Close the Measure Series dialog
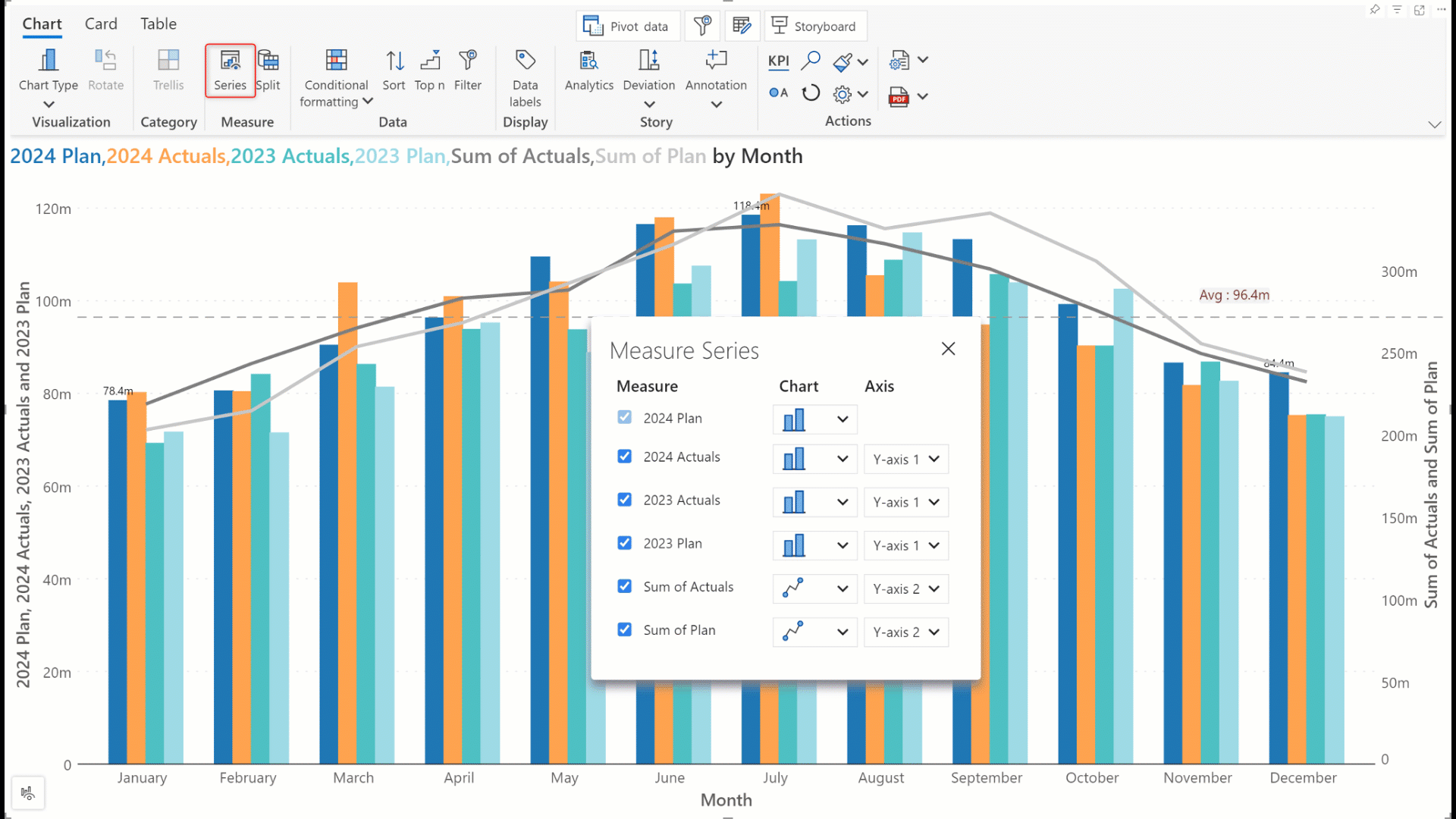 point(948,349)
